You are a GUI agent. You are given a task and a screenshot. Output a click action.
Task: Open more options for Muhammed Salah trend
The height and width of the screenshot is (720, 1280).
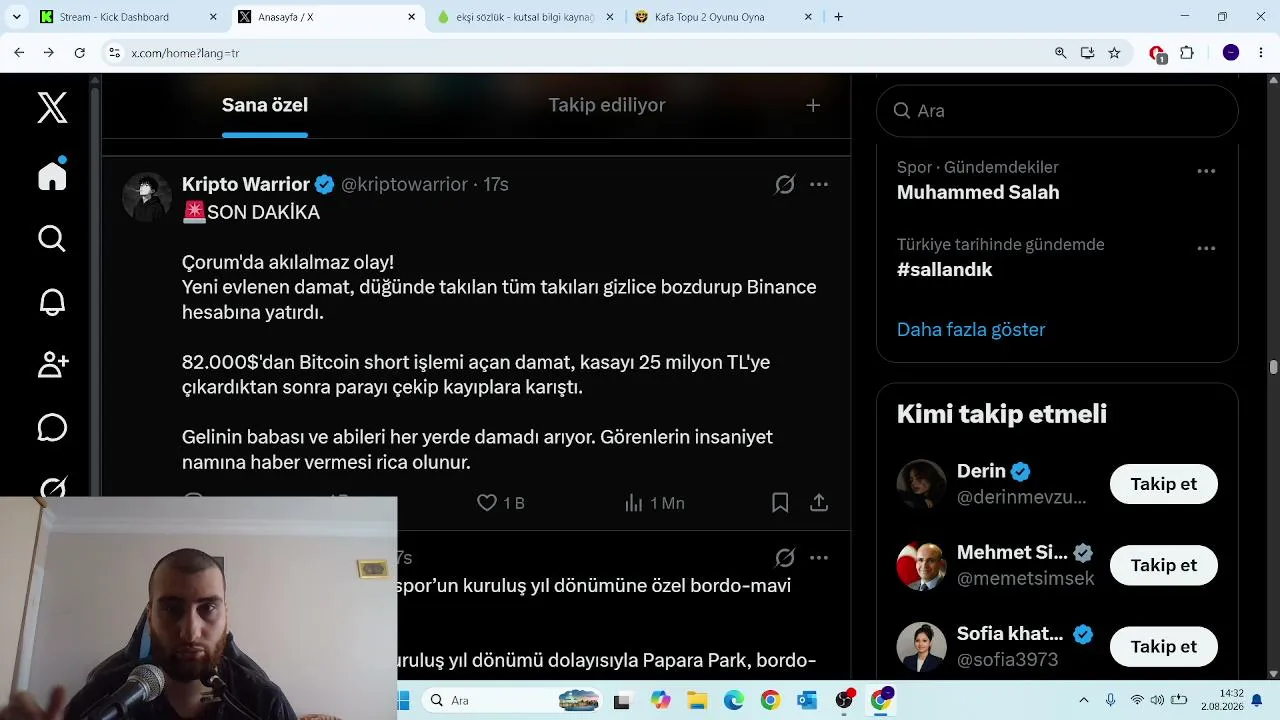pos(1206,171)
